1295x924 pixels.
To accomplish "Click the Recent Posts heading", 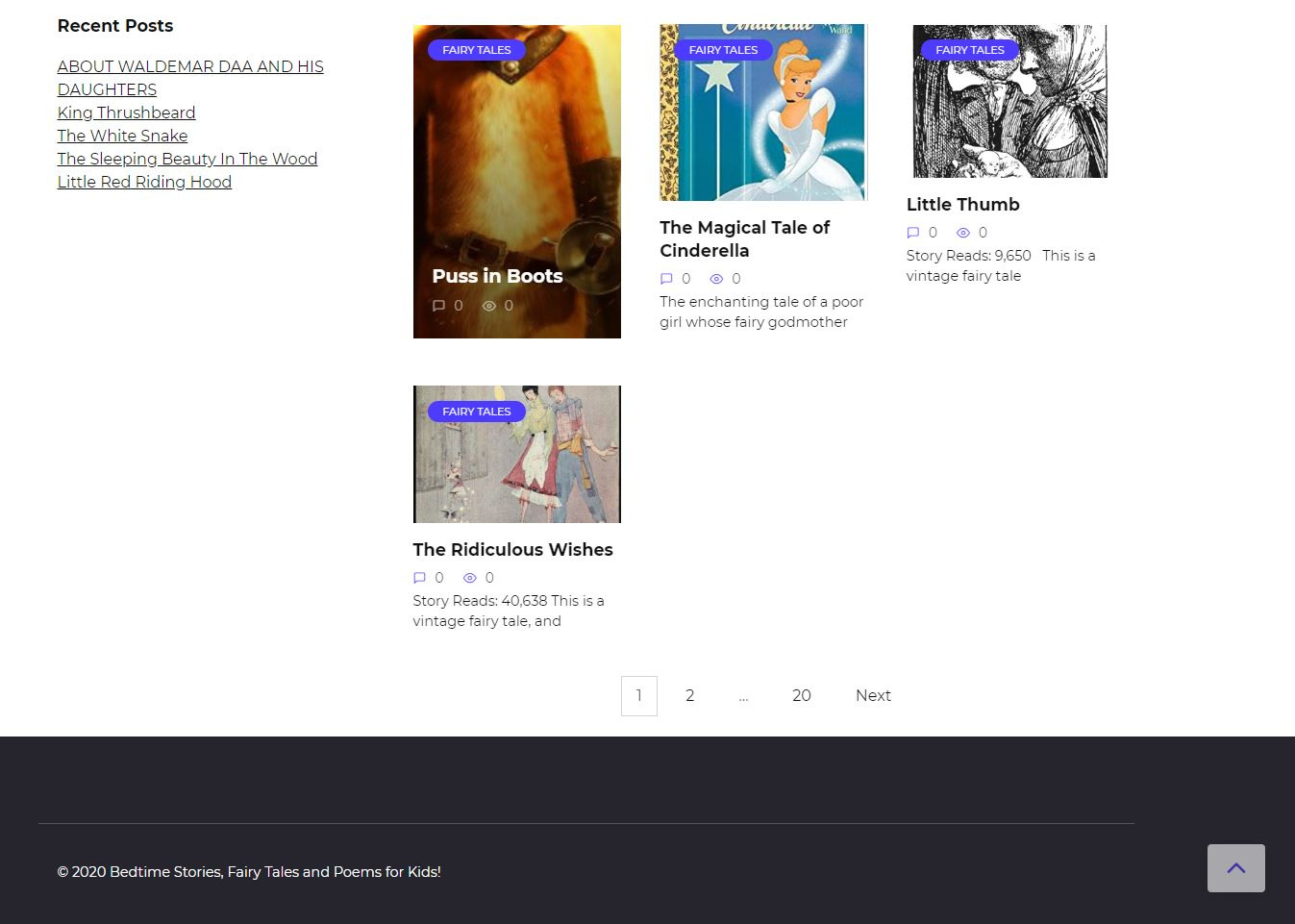I will (115, 26).
